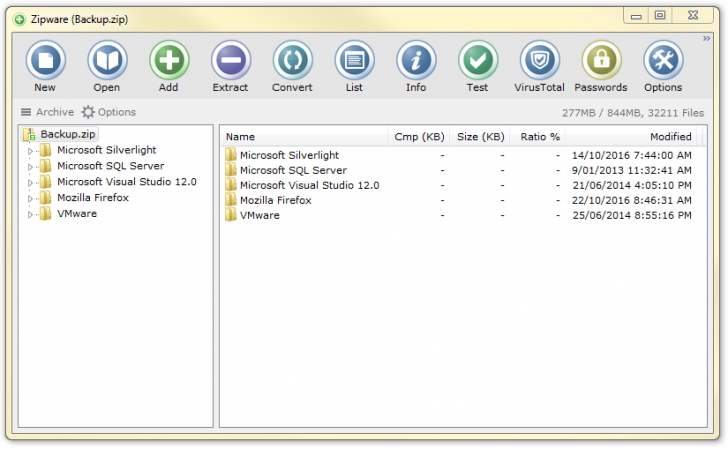Convert archive with the Convert icon

coord(292,60)
